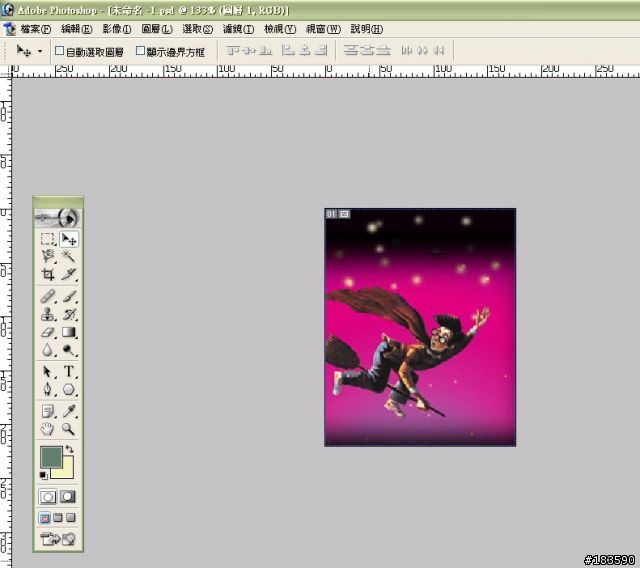Select the Eraser tool
Image resolution: width=640 pixels, height=568 pixels.
pyautogui.click(x=48, y=332)
